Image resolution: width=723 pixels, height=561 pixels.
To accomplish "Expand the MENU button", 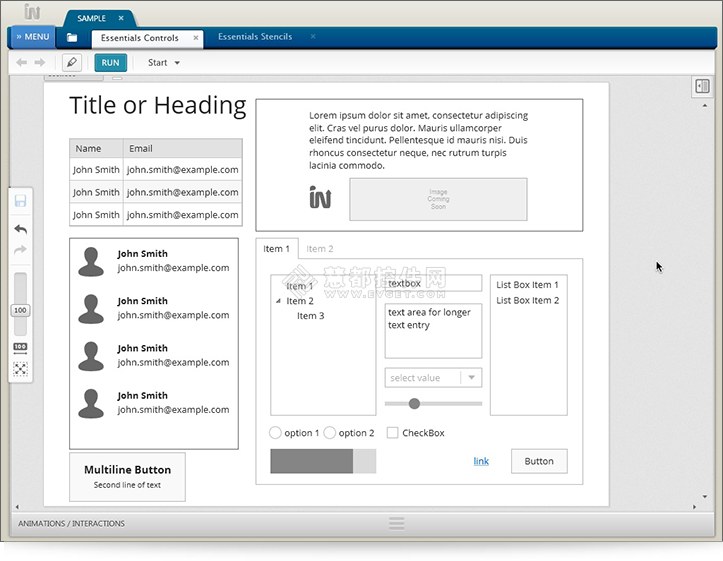I will point(32,37).
